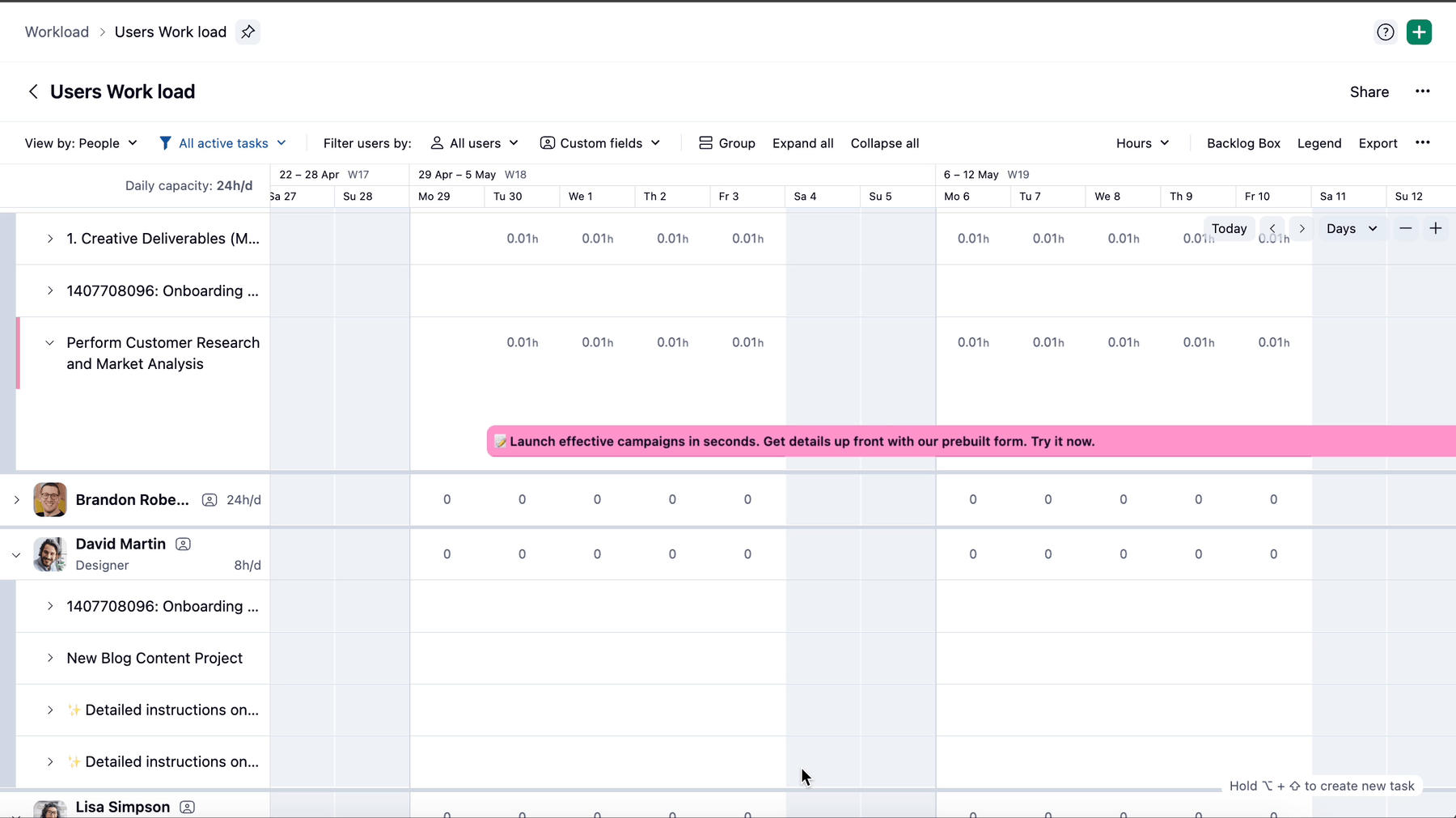Viewport: 1456px width, 818px height.
Task: Click Collapse all
Action: click(x=884, y=143)
